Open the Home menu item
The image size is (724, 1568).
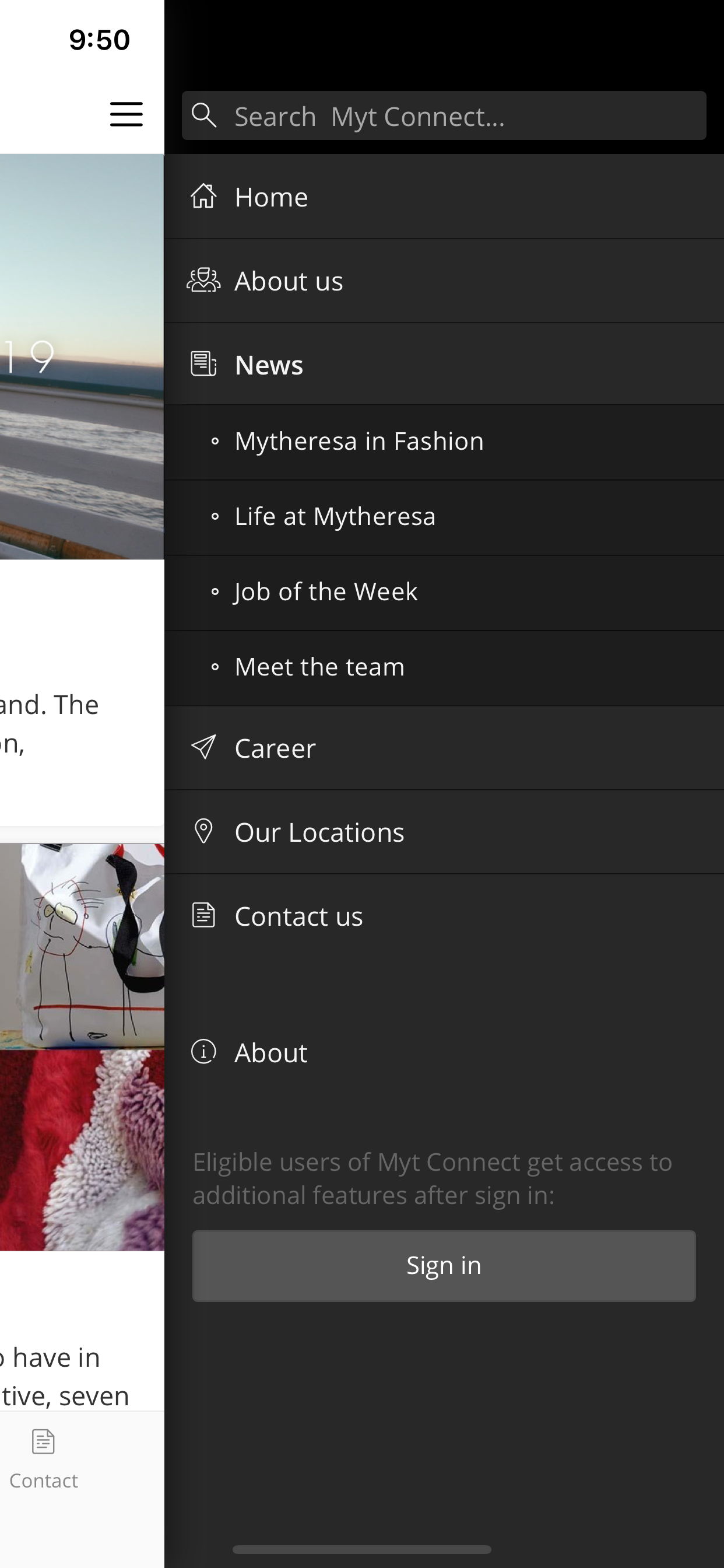click(444, 197)
